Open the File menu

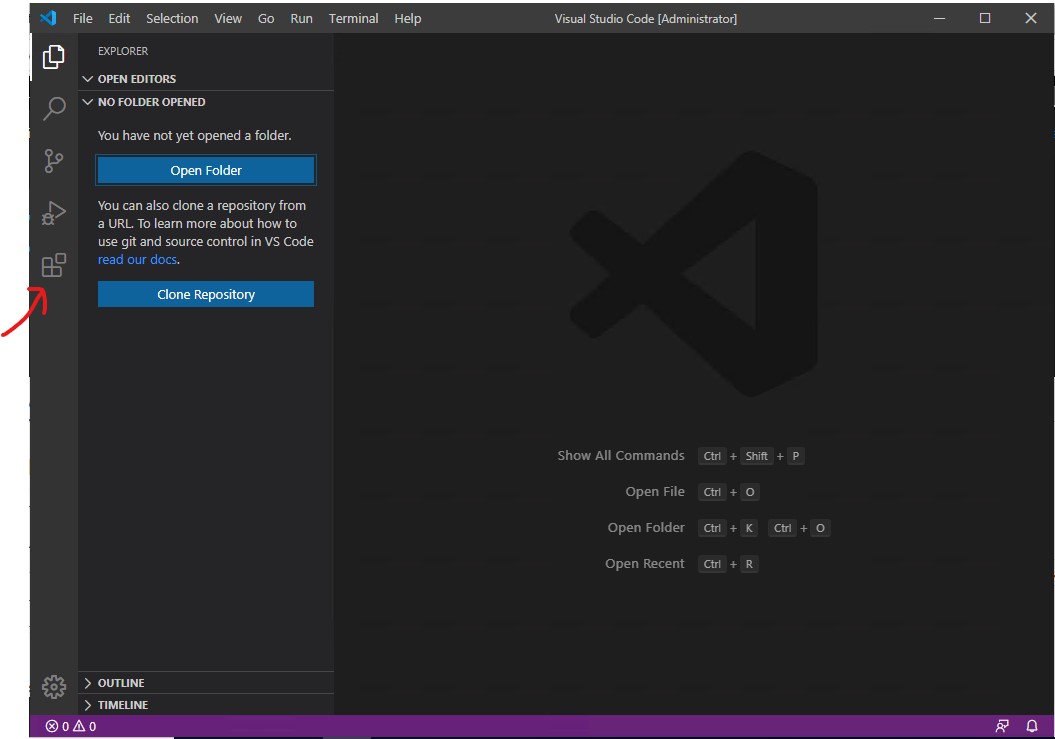pos(83,19)
